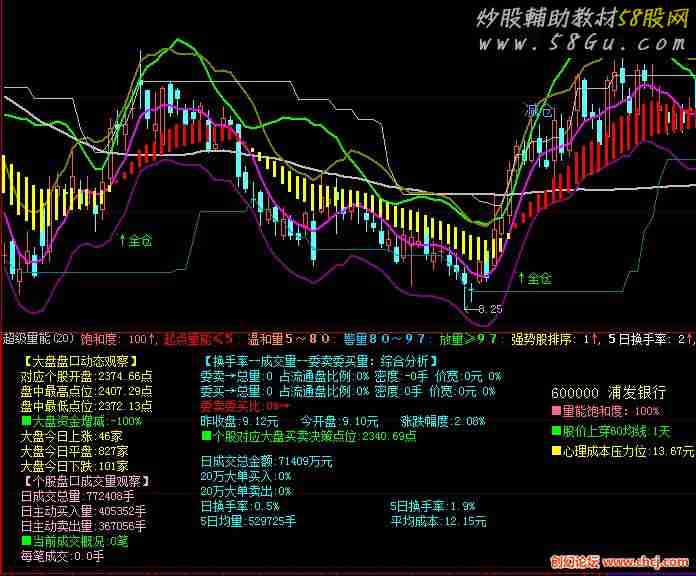696x576 pixels.
Task: Click the 日主动买入量:405352手 row
Action: [83, 511]
